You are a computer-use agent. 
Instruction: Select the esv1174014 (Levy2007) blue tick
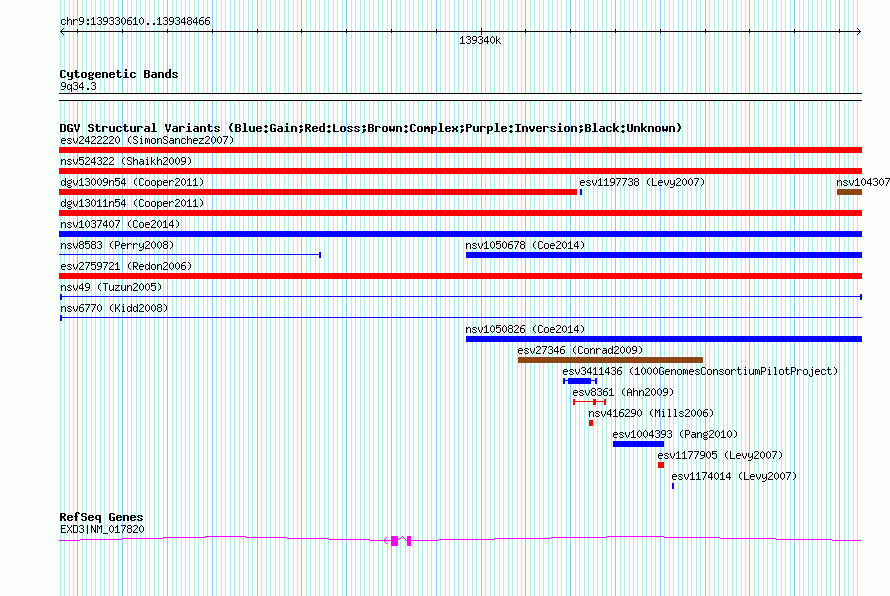click(x=673, y=486)
